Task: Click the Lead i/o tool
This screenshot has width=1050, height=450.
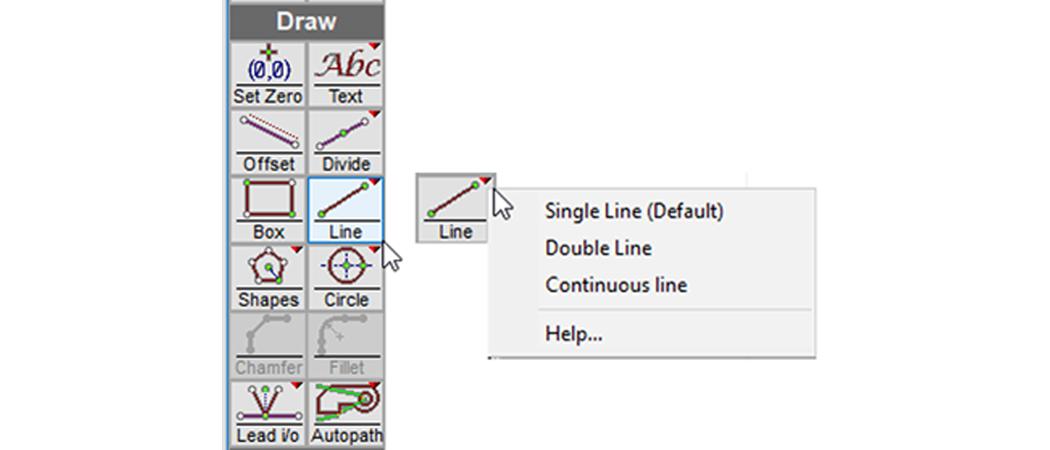Action: click(x=267, y=412)
